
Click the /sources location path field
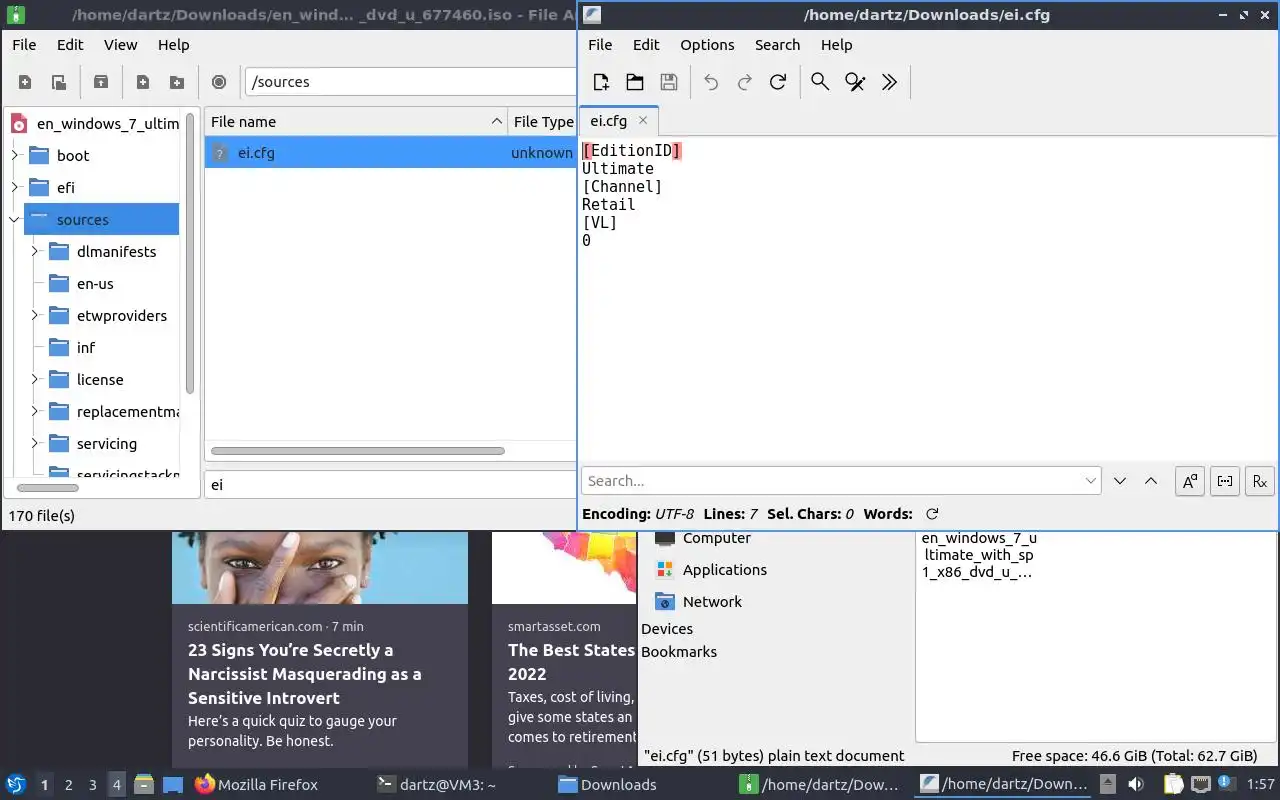tap(411, 82)
